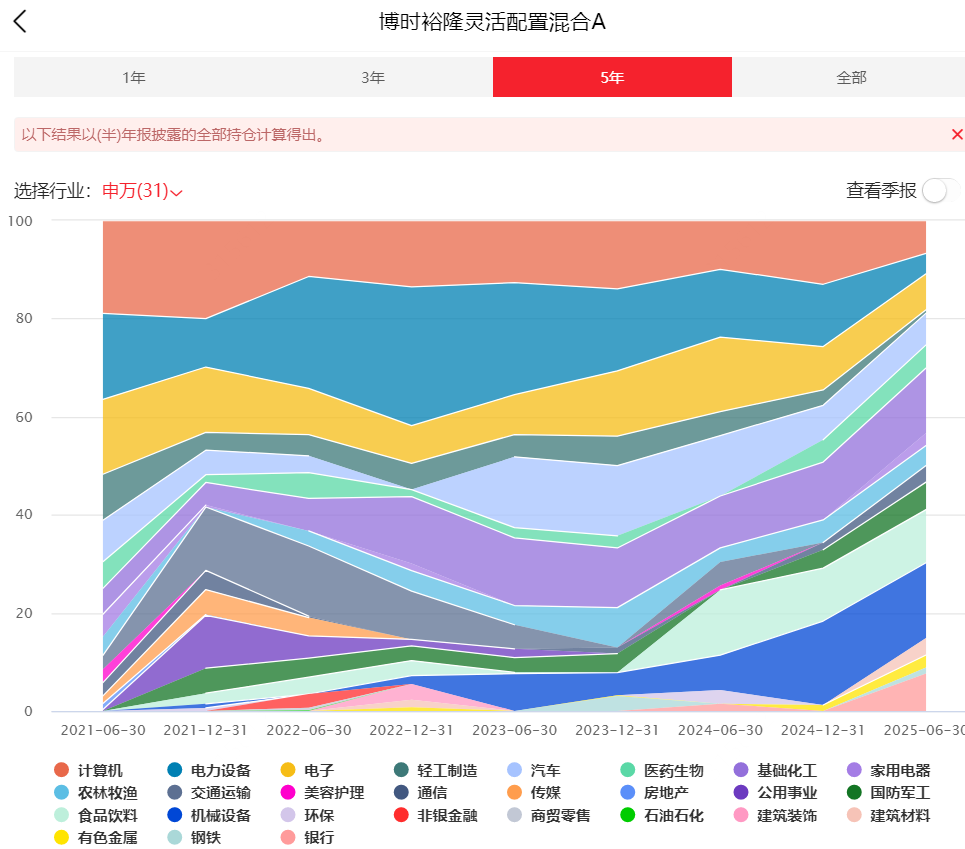This screenshot has width=965, height=849.
Task: Open the 申万(31) industry dropdown
Action: [142, 191]
